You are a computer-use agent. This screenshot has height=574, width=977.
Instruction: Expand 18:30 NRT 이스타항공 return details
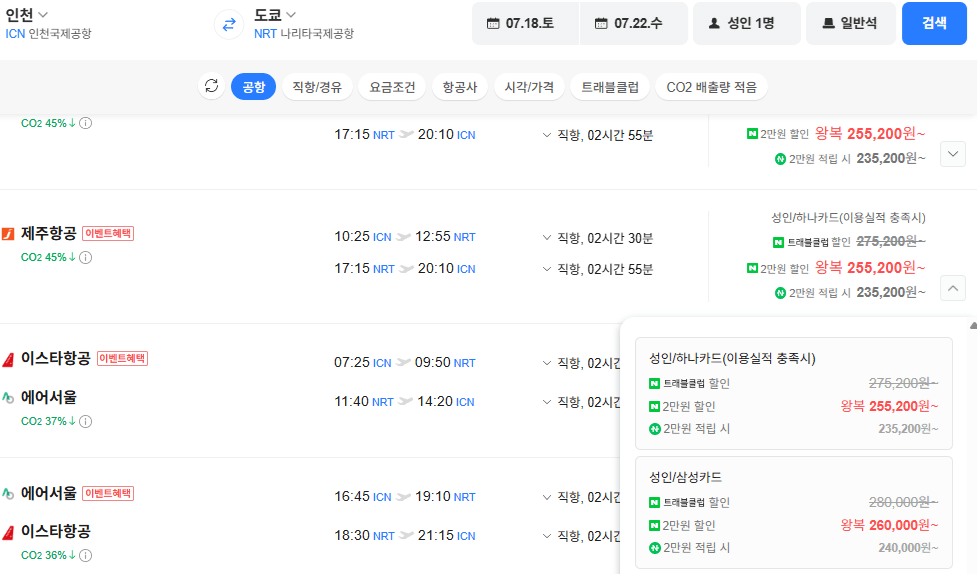(x=546, y=535)
